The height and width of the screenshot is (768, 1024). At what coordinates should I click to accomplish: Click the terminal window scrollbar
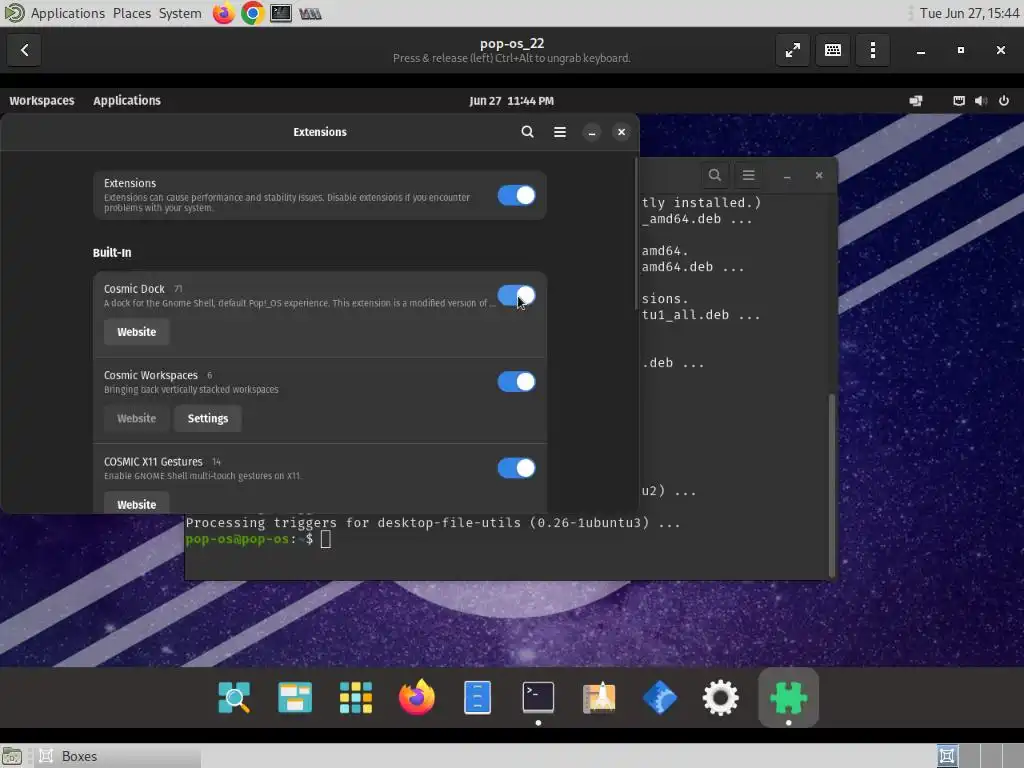pos(831,485)
